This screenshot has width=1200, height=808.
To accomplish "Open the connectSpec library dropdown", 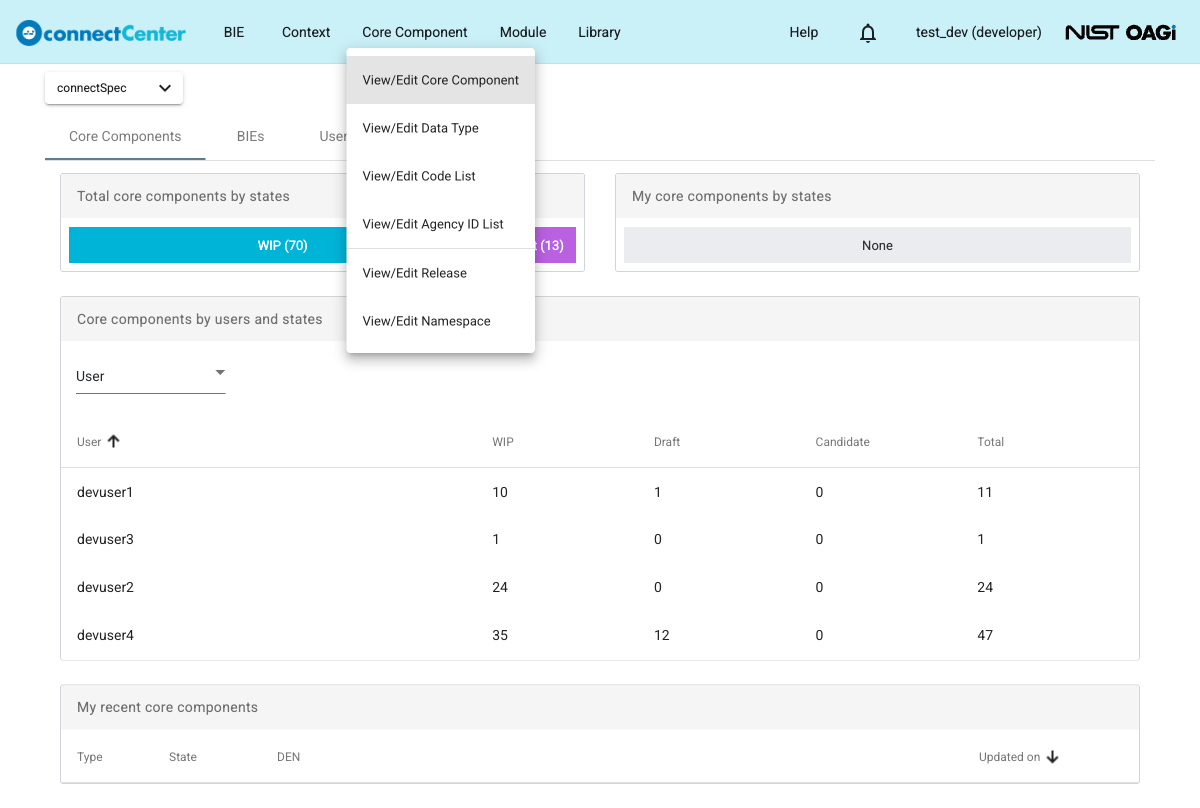I will [x=114, y=88].
